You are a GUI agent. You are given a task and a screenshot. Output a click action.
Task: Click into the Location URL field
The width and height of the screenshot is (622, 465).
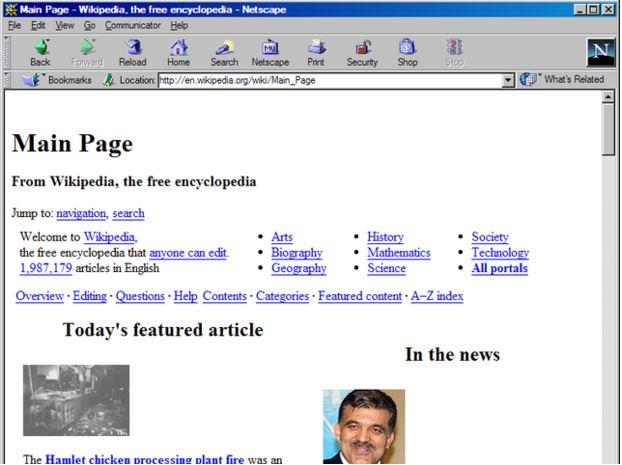(330, 81)
